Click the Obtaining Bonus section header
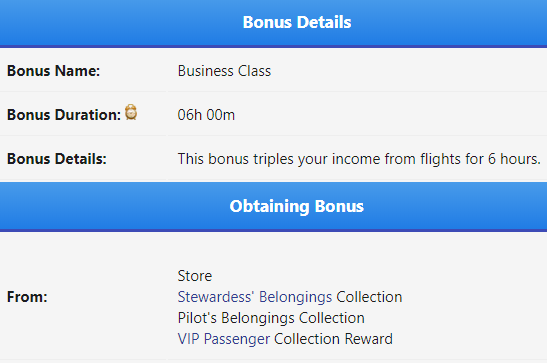The image size is (547, 363). click(x=274, y=206)
